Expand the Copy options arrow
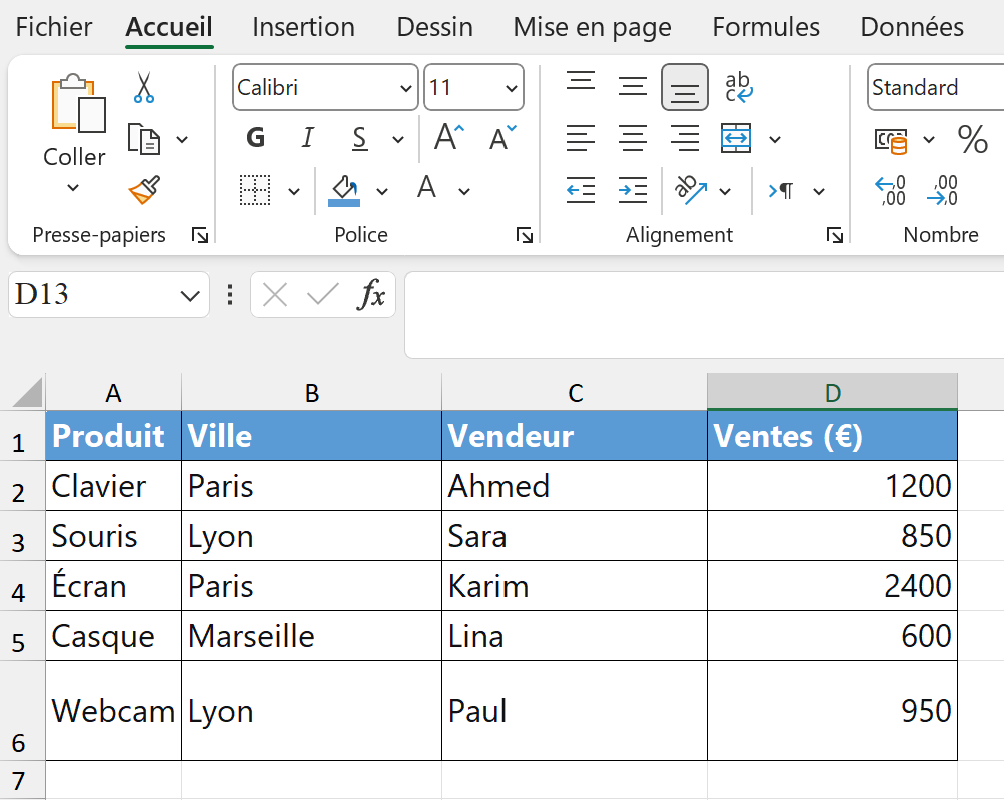 pos(182,139)
